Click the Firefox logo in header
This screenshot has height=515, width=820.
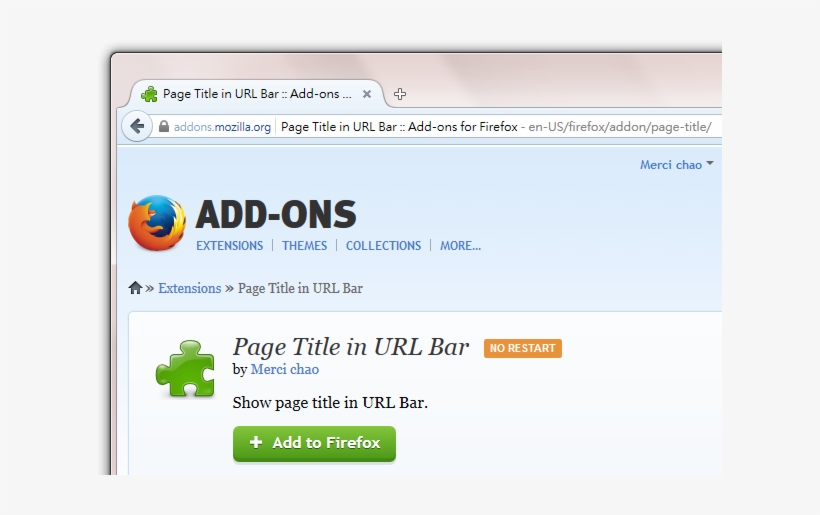(157, 223)
